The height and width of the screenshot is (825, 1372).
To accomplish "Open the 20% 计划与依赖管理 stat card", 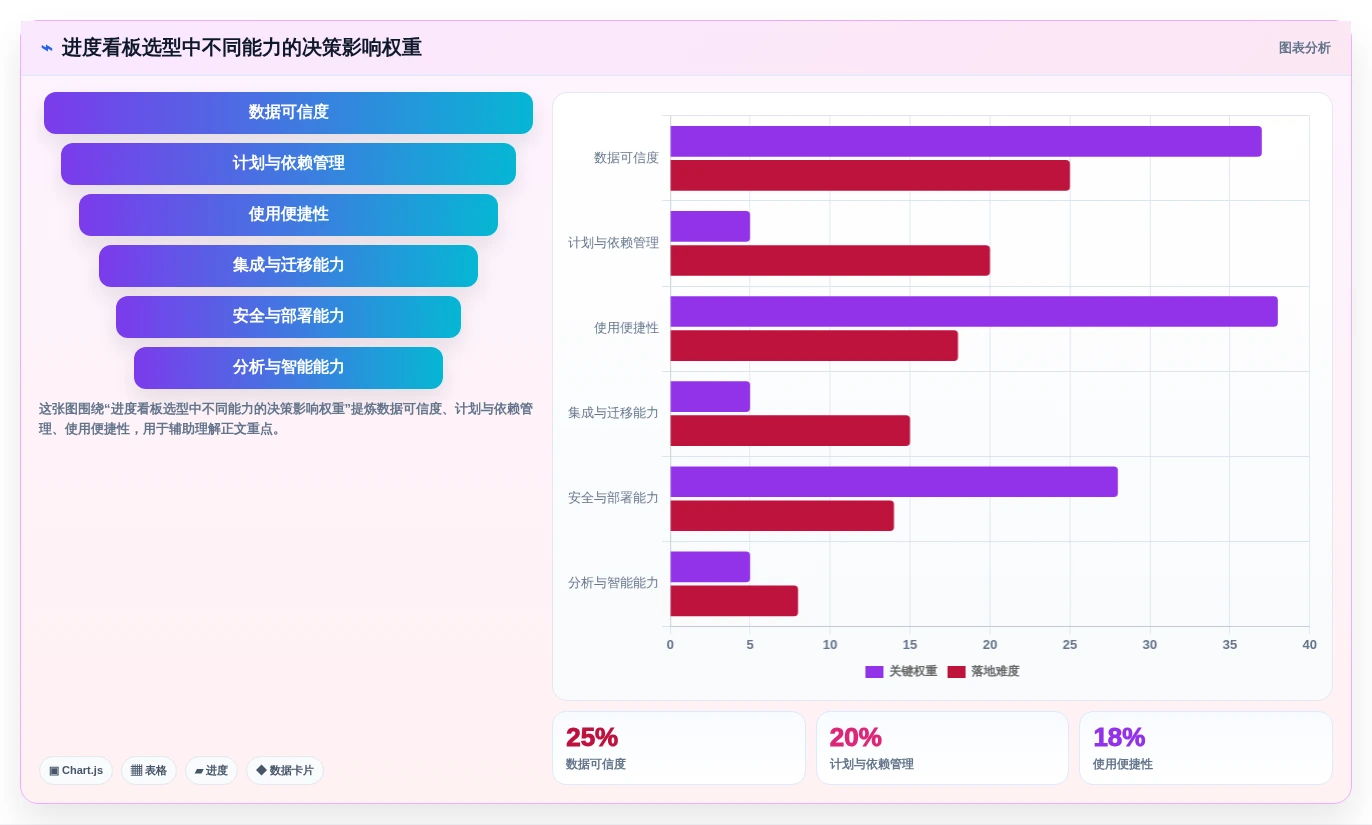I will point(942,748).
